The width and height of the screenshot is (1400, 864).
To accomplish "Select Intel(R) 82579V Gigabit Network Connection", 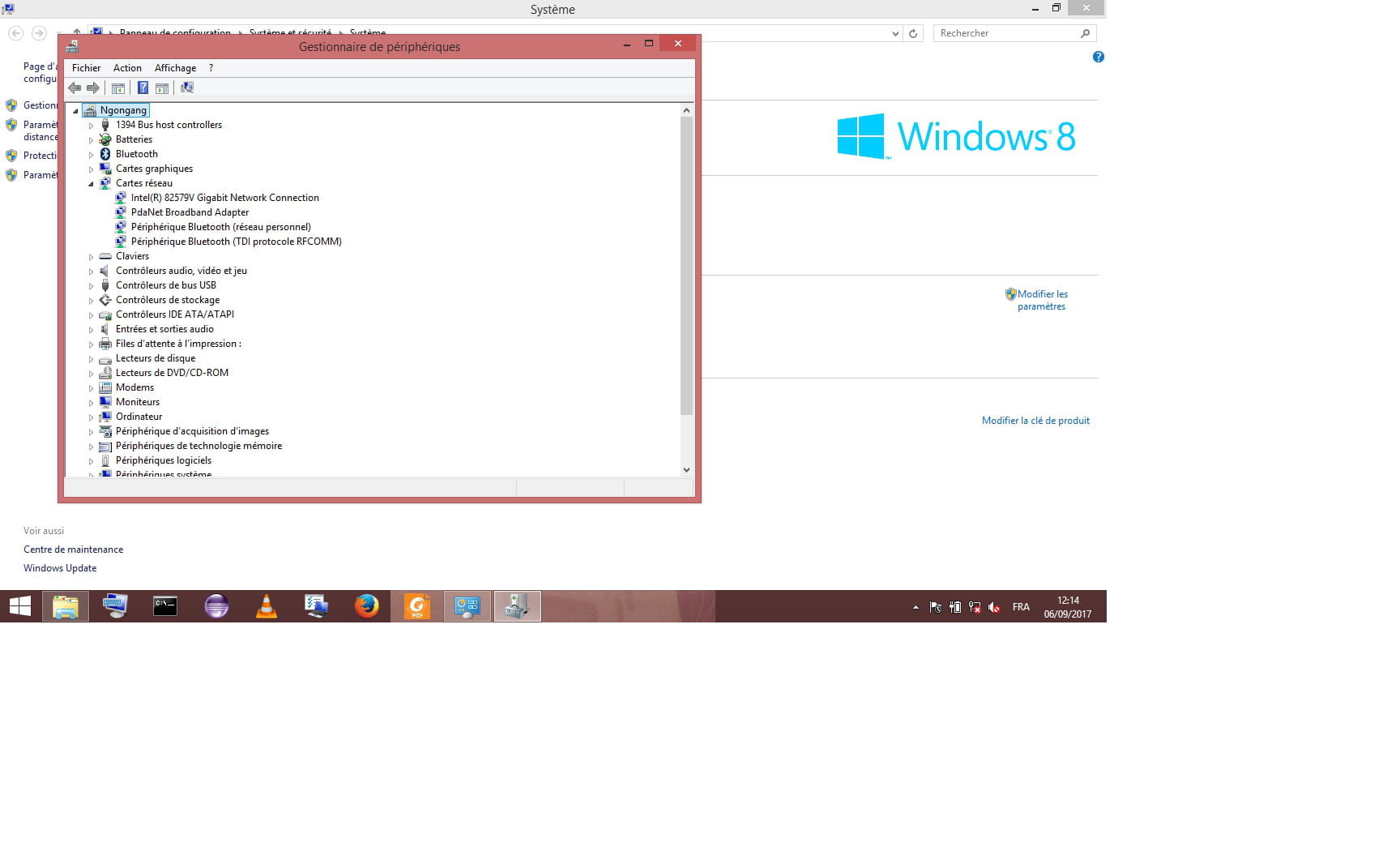I will click(x=224, y=198).
